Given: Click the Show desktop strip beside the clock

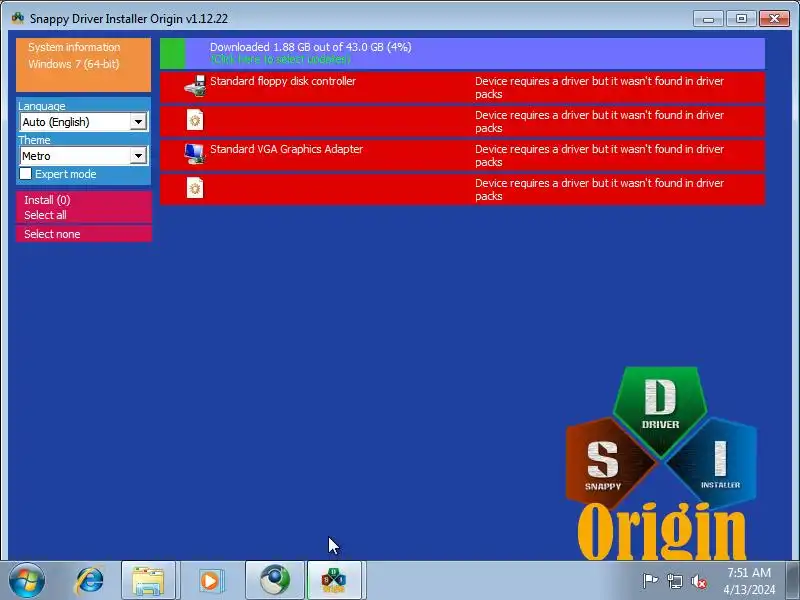Looking at the screenshot, I should click(793, 581).
